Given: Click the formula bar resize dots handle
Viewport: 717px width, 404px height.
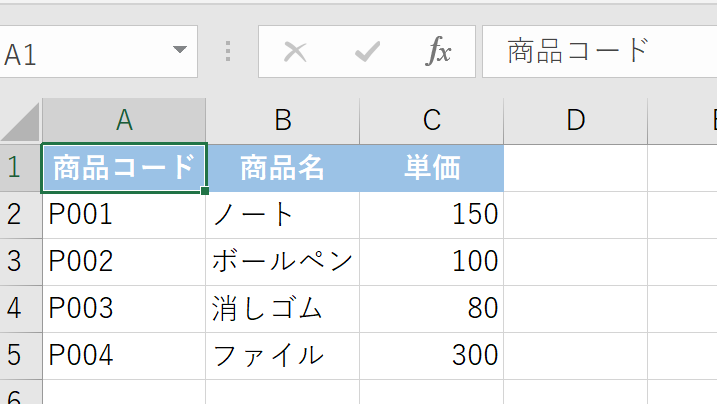Looking at the screenshot, I should point(228,51).
